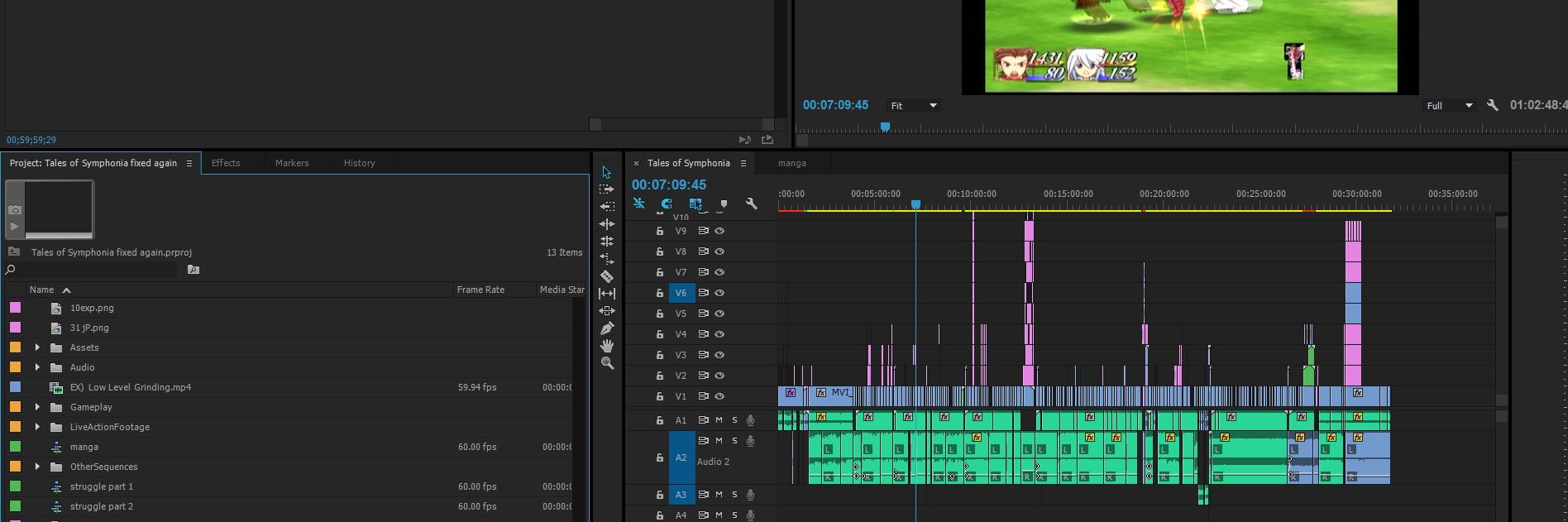The height and width of the screenshot is (522, 1568).
Task: Switch to the History tab
Action: pos(360,163)
